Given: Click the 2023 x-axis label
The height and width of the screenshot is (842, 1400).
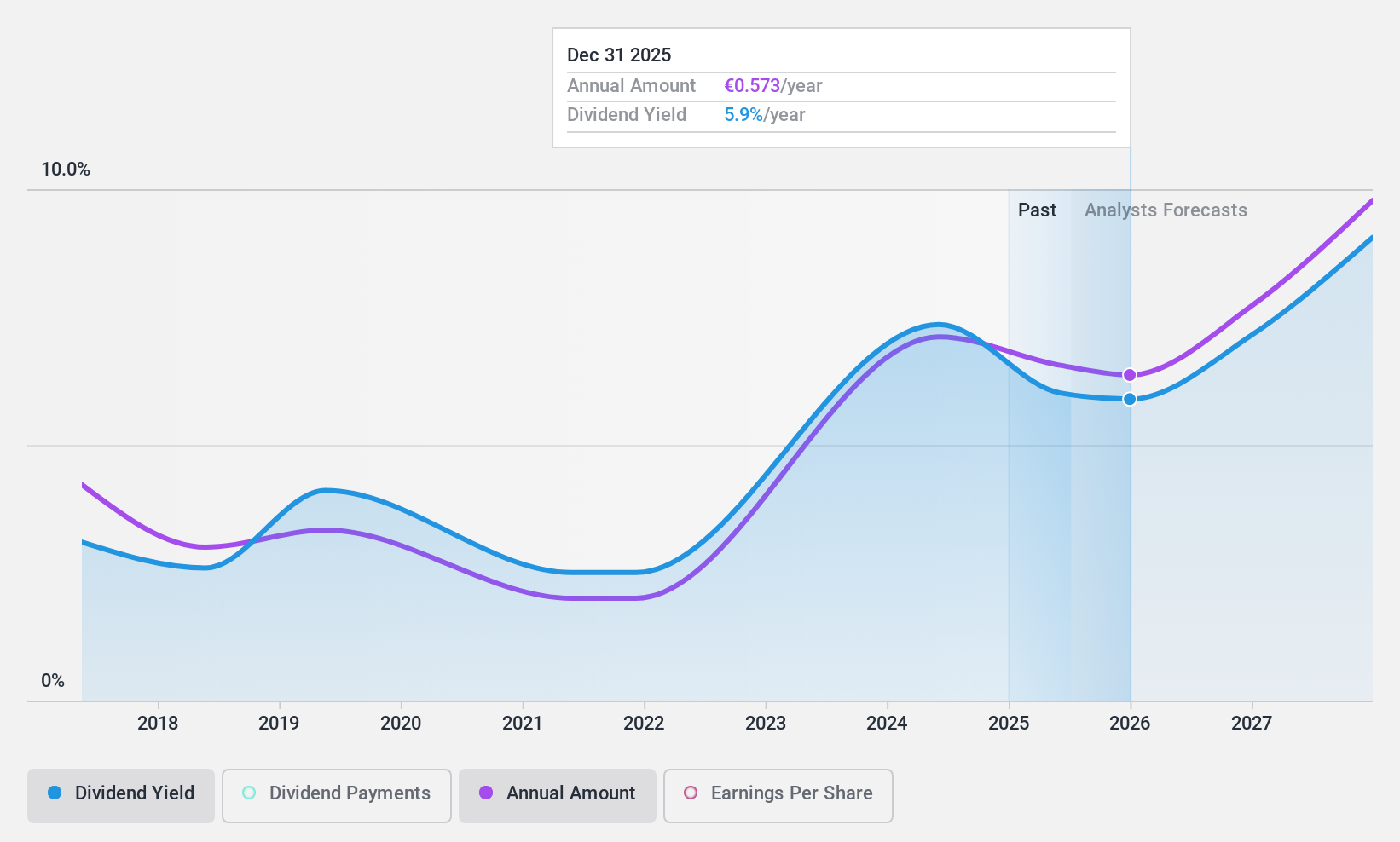Looking at the screenshot, I should click(x=766, y=724).
